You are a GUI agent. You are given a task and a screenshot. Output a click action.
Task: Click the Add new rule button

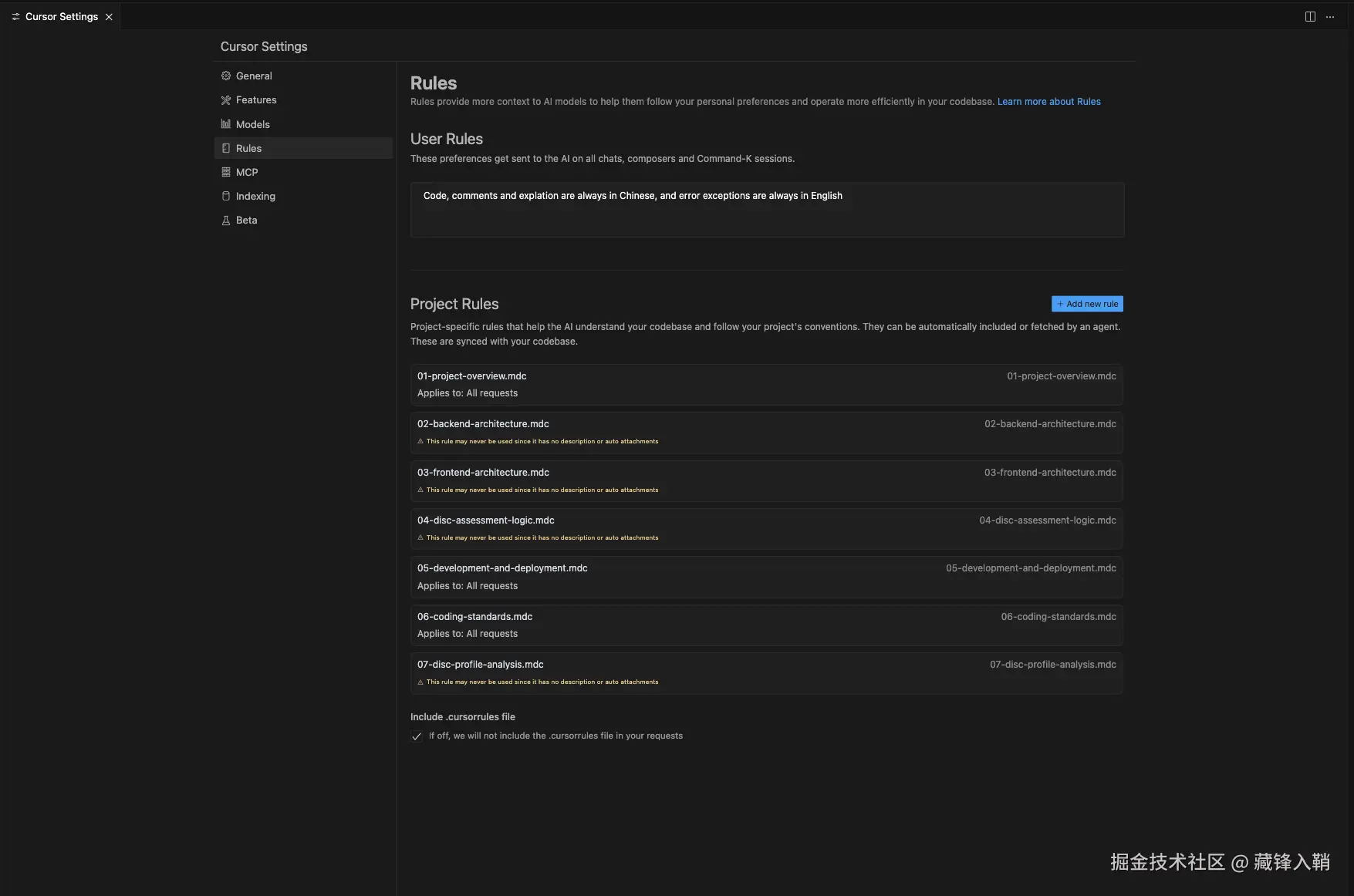1087,304
